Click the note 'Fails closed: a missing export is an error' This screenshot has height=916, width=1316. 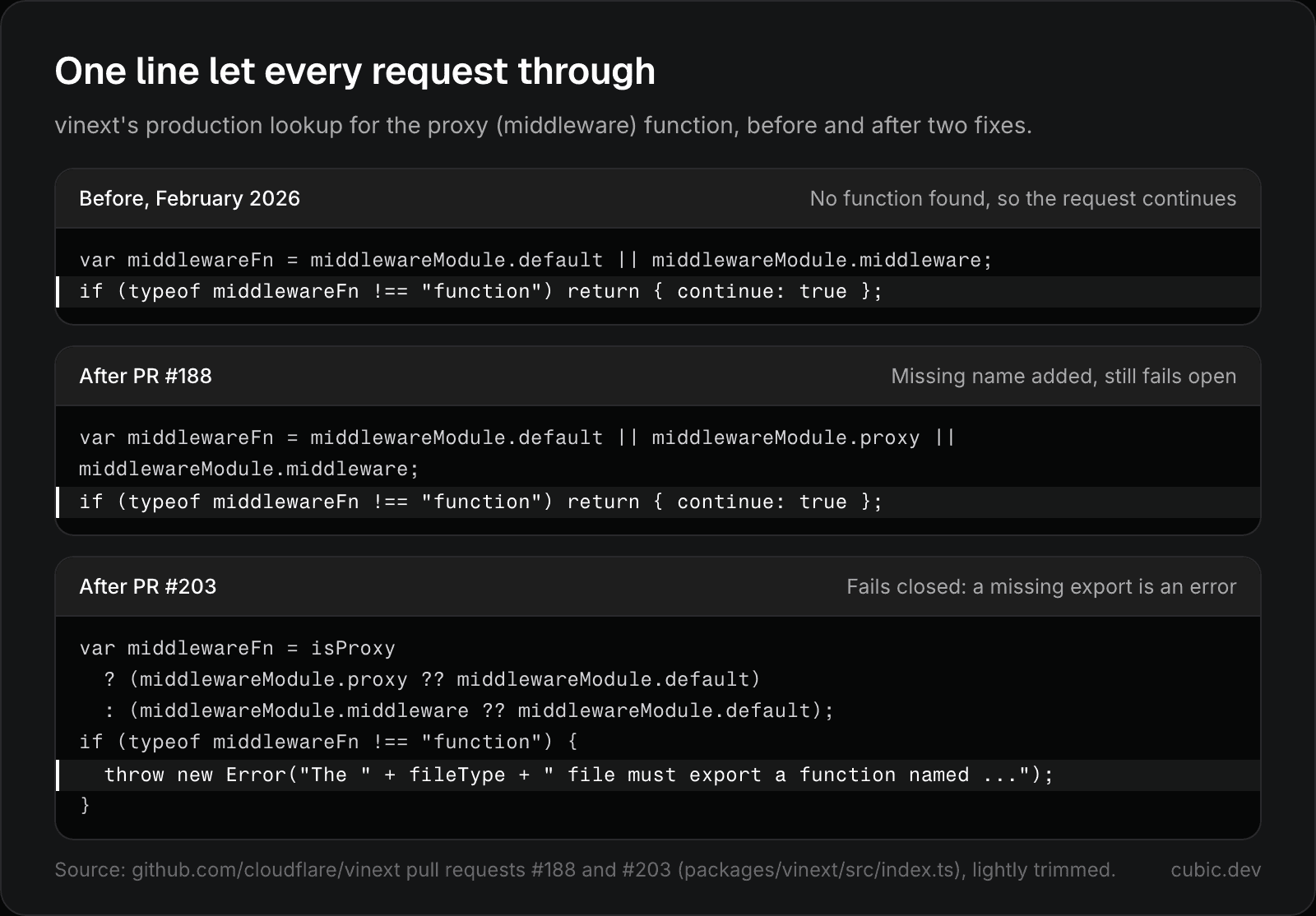[1041, 586]
